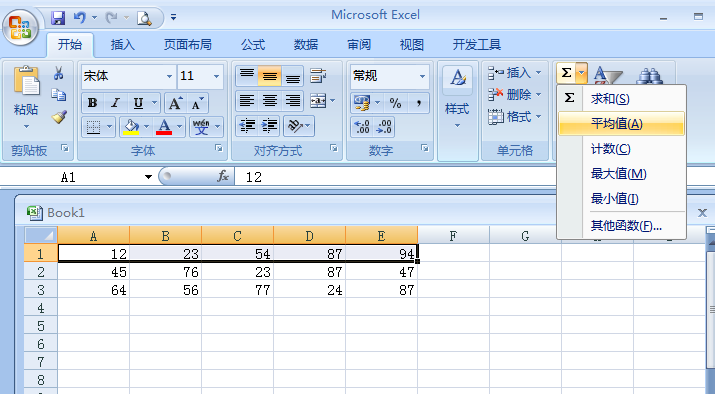Select cell containing 77

[x=238, y=290]
